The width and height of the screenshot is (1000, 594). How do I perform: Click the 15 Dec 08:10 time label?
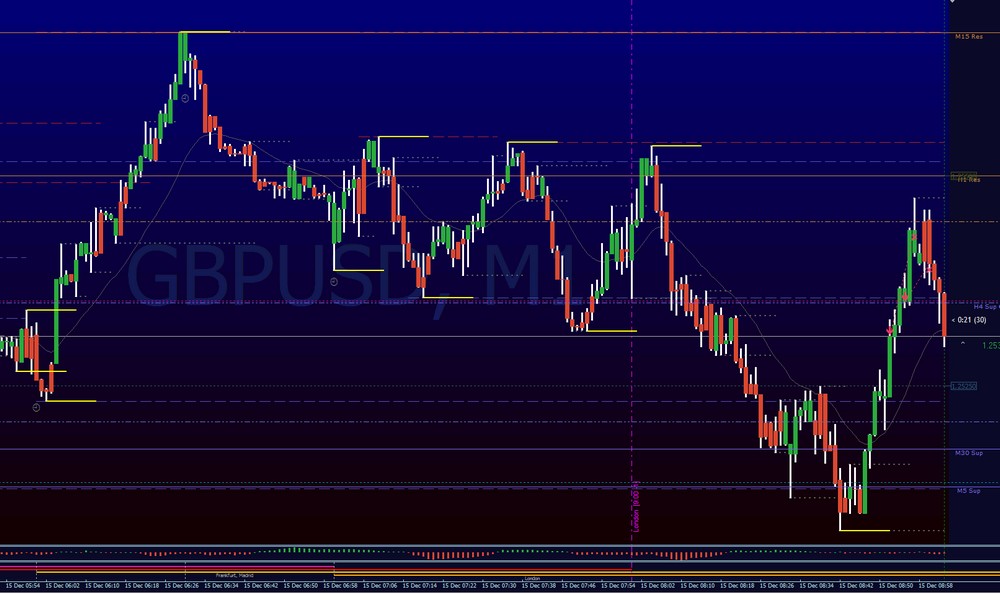click(x=697, y=586)
